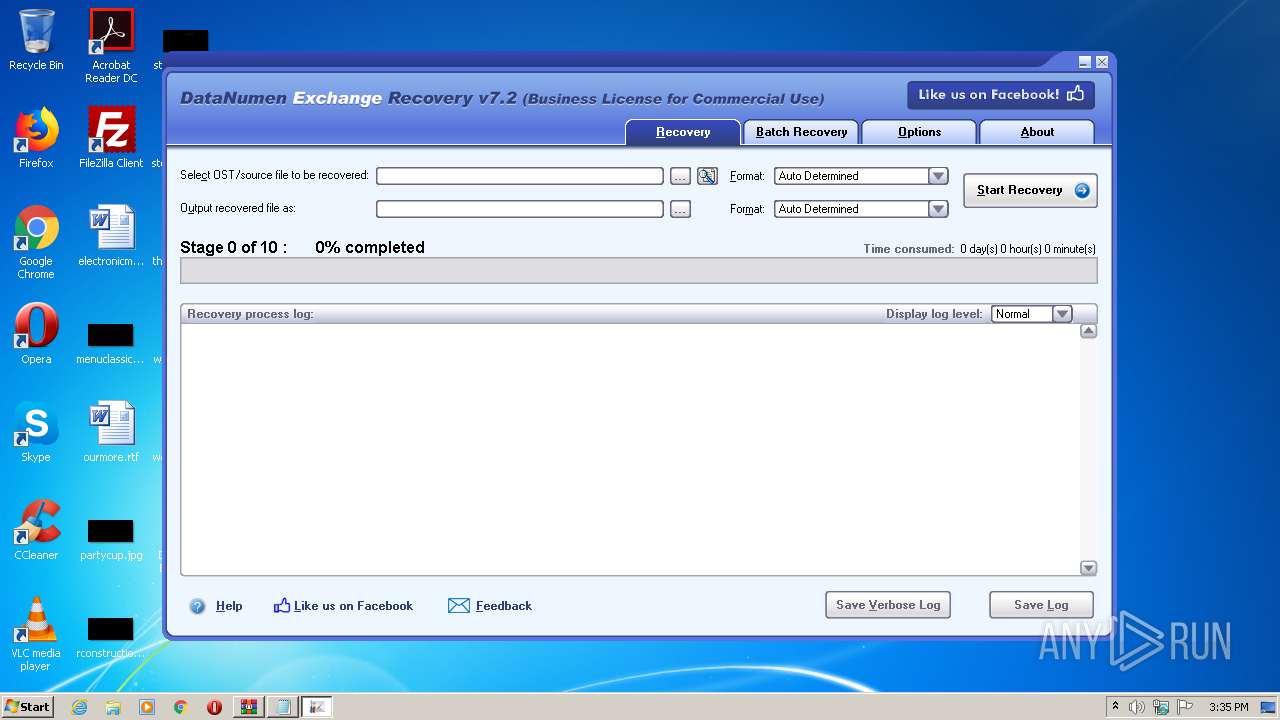Click the recovery progress bar
1280x720 pixels.
638,271
